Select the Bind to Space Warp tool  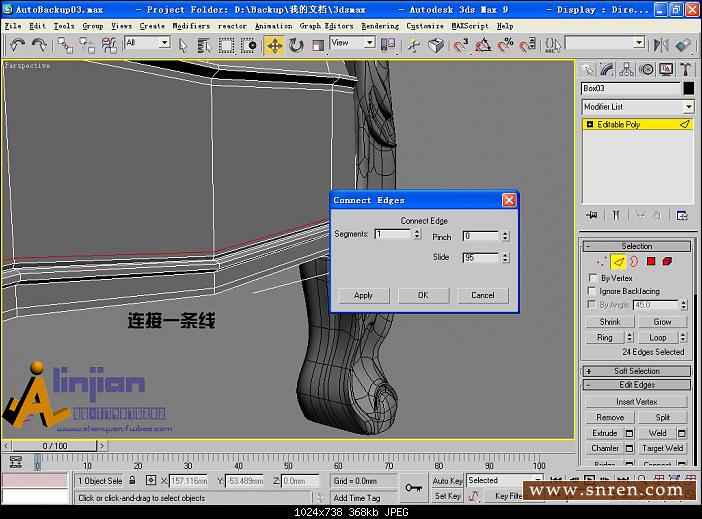109,45
